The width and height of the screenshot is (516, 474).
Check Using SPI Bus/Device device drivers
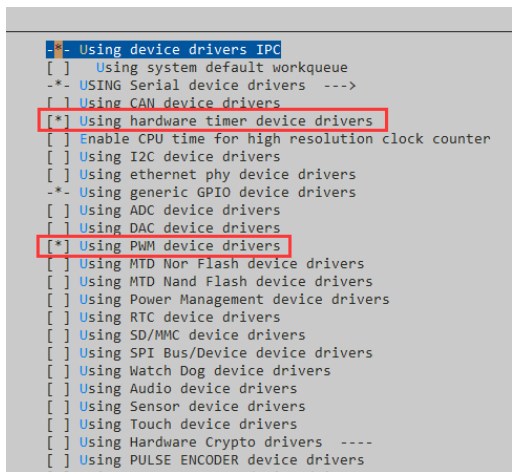coord(210,353)
